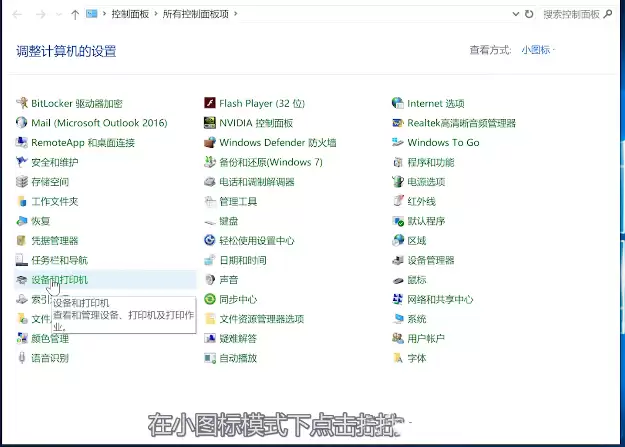
Task: Click the 设备和打印机 printer icon
Action: coord(22,280)
